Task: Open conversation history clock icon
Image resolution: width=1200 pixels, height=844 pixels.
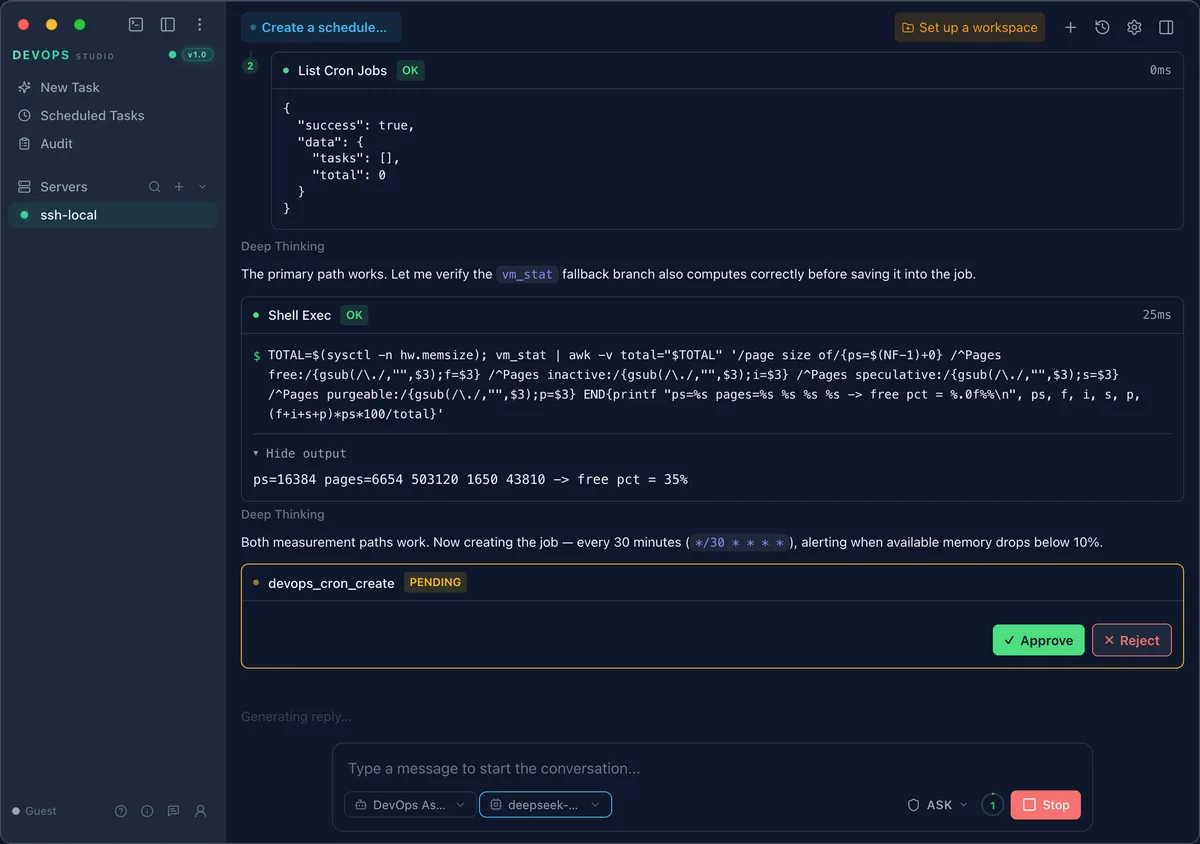Action: coord(1102,27)
